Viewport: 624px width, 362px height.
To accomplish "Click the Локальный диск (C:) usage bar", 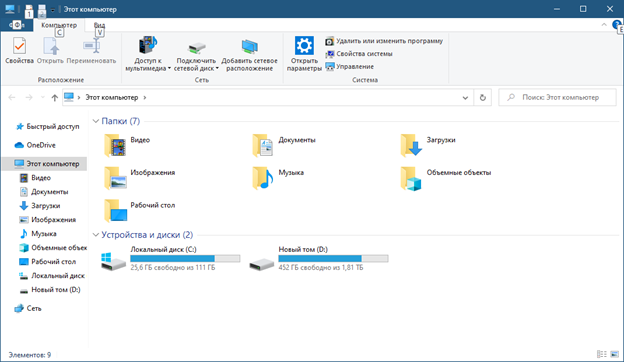I will (185, 259).
